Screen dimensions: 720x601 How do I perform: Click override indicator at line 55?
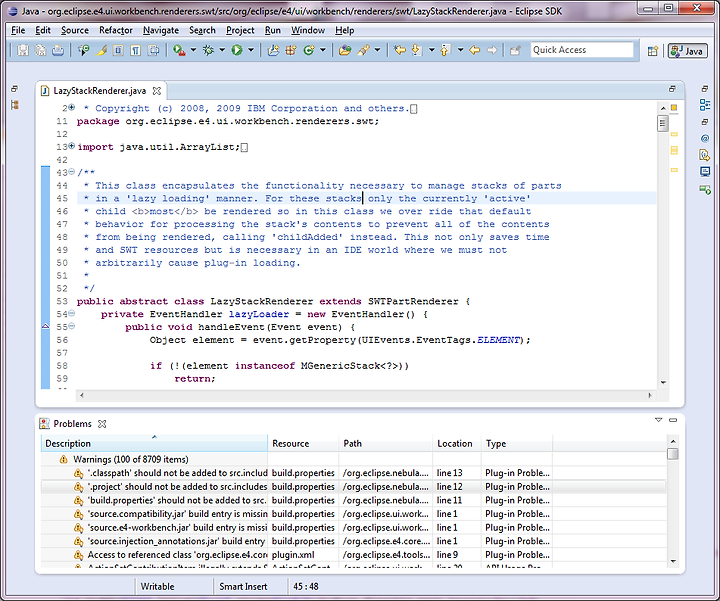[x=45, y=326]
